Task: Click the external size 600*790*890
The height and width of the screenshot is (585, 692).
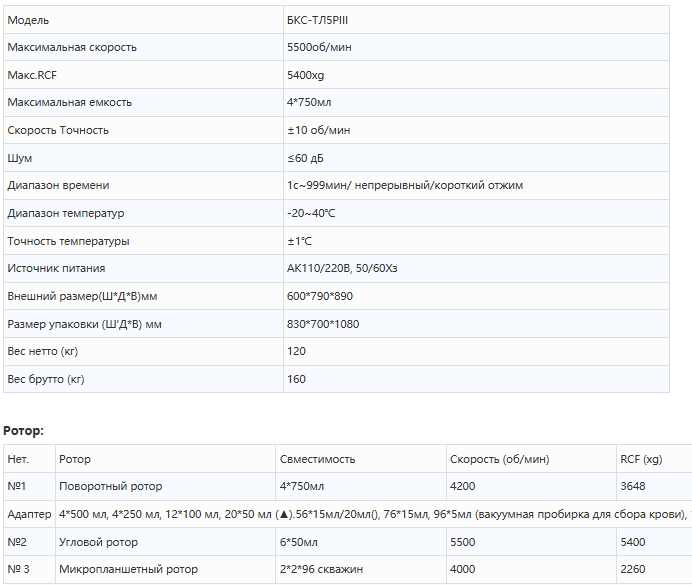Action: 320,296
